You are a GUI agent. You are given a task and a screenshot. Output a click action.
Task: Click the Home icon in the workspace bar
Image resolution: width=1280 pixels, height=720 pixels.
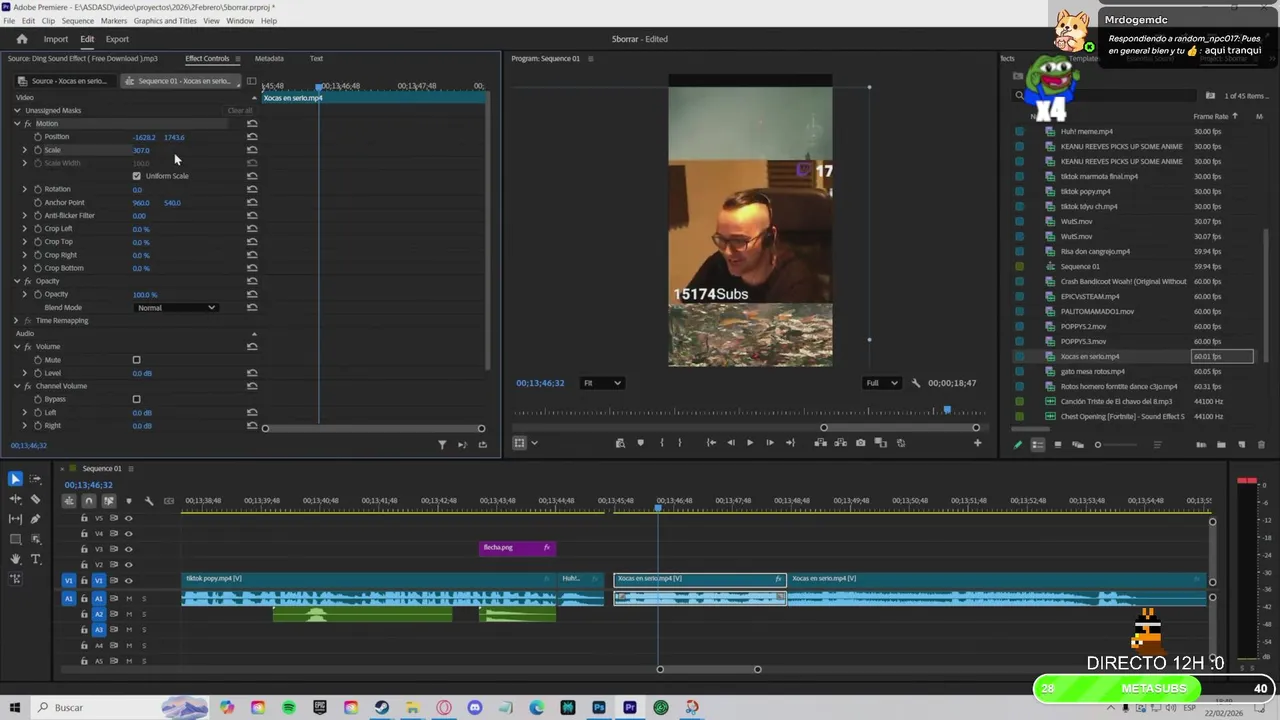coord(22,39)
